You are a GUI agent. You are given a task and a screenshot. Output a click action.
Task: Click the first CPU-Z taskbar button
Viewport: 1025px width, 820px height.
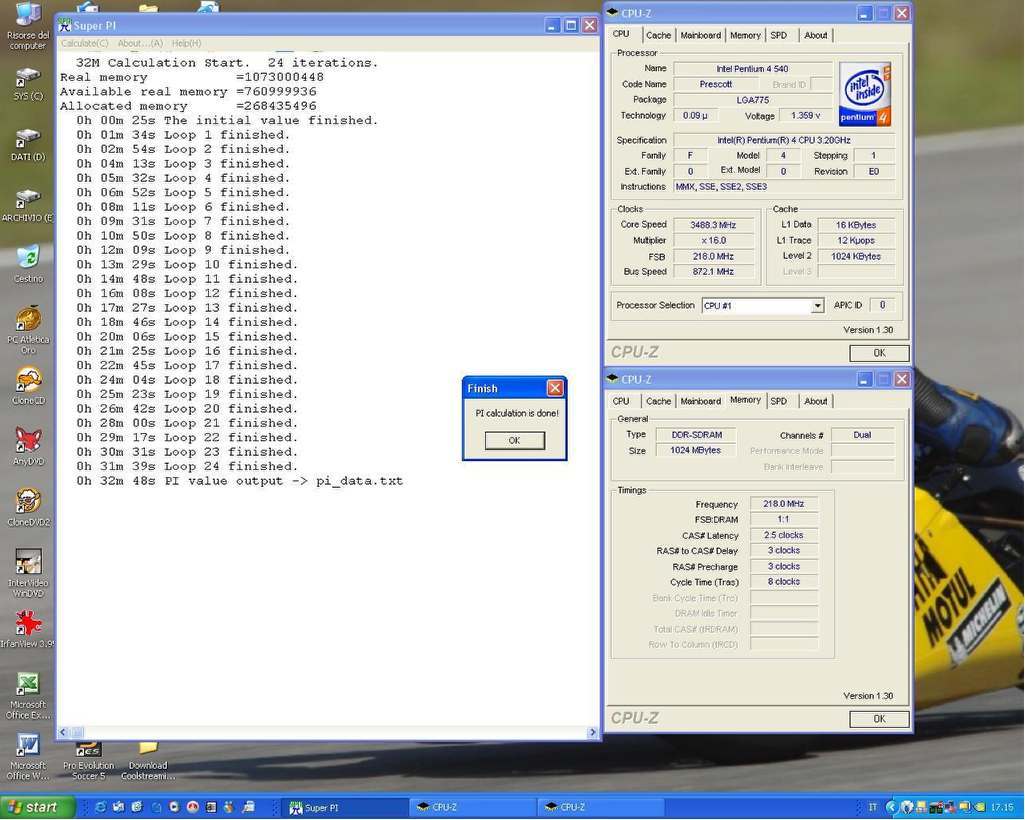[475, 808]
